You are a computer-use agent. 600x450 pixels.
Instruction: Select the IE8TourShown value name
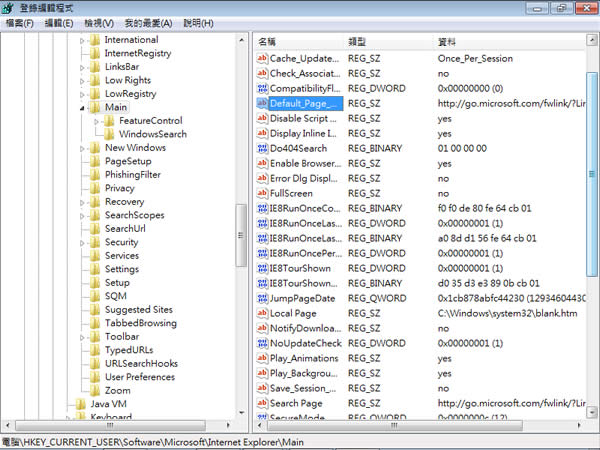point(300,269)
